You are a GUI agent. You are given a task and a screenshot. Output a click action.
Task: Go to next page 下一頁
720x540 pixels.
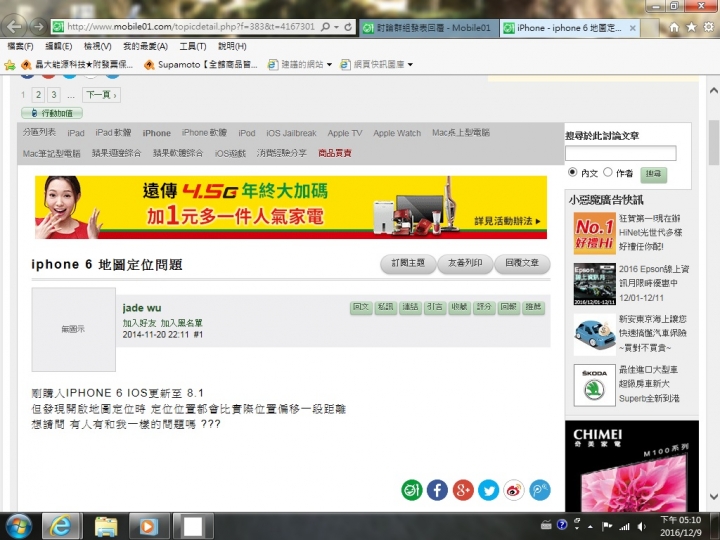[x=101, y=95]
